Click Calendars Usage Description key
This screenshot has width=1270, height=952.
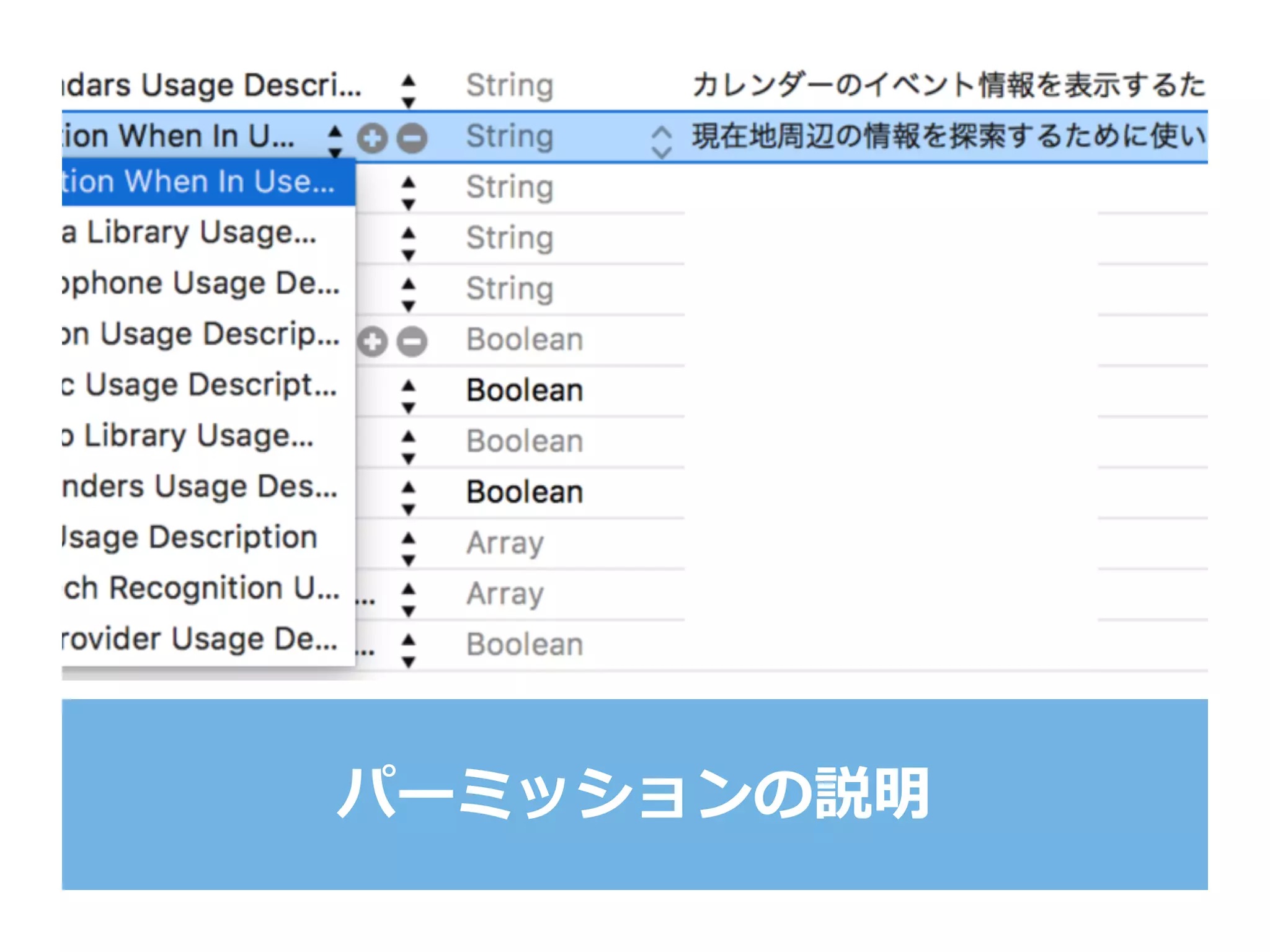(x=212, y=86)
